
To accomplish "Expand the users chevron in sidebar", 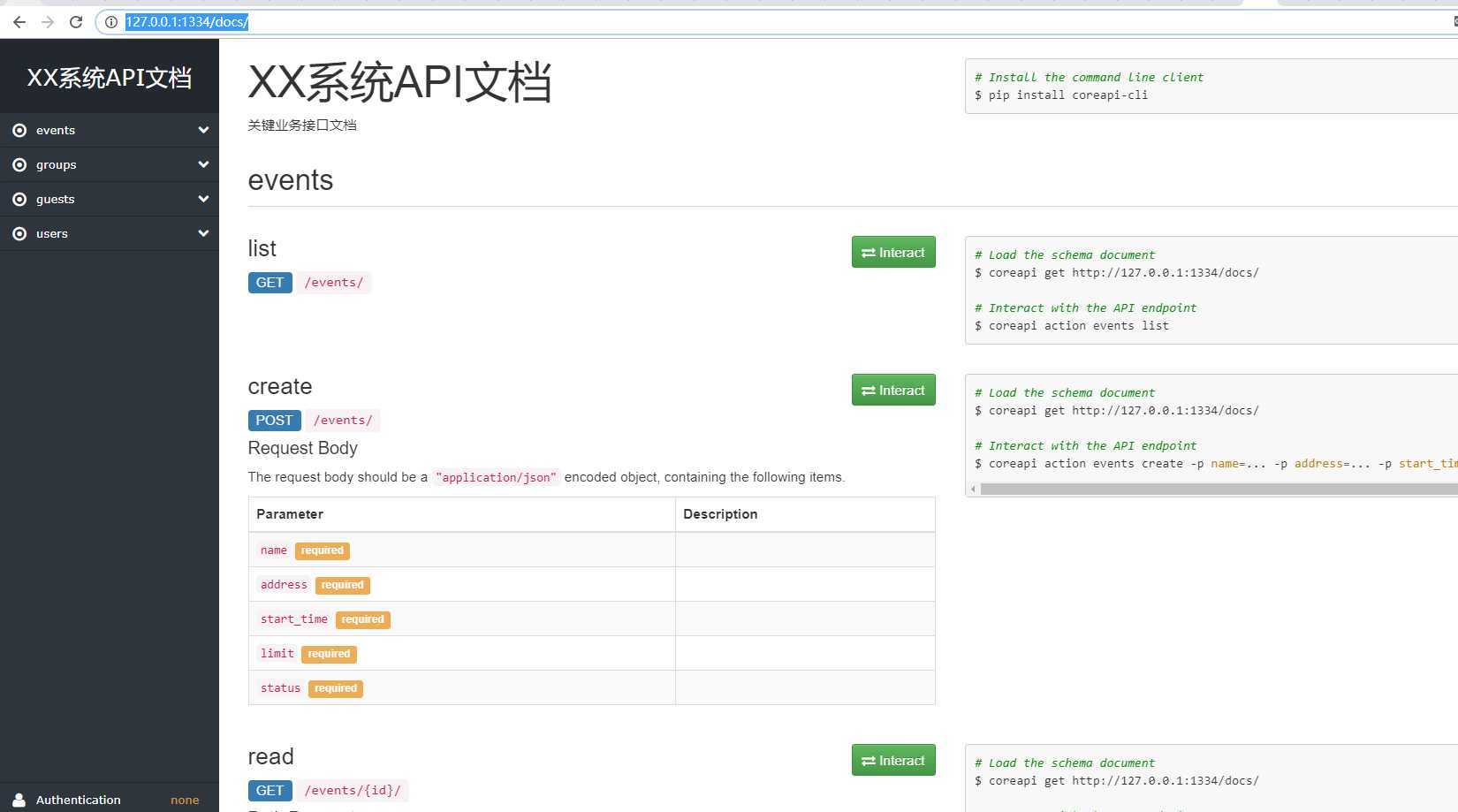I will (x=203, y=233).
